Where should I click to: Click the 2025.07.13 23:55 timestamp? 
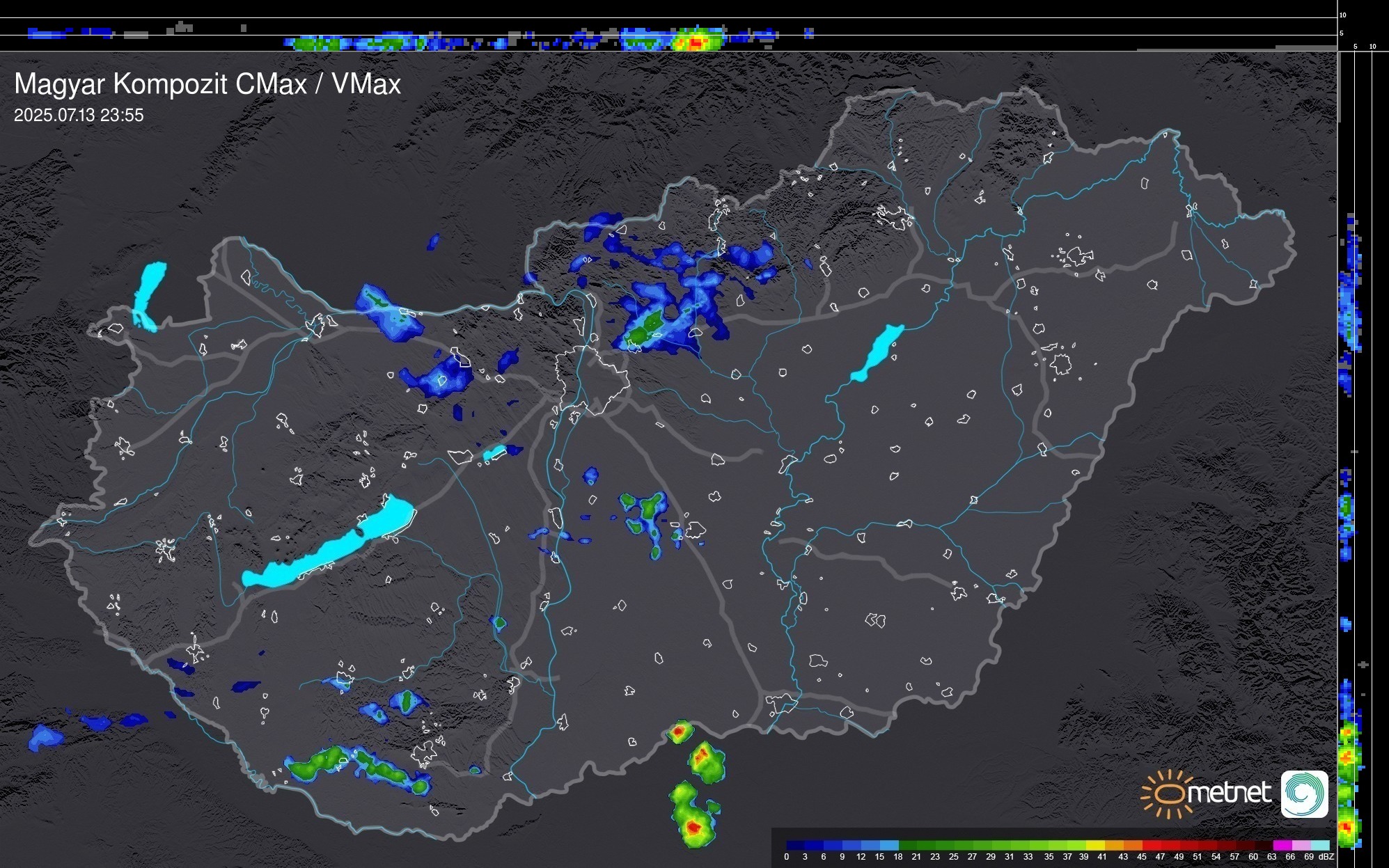pos(79,116)
